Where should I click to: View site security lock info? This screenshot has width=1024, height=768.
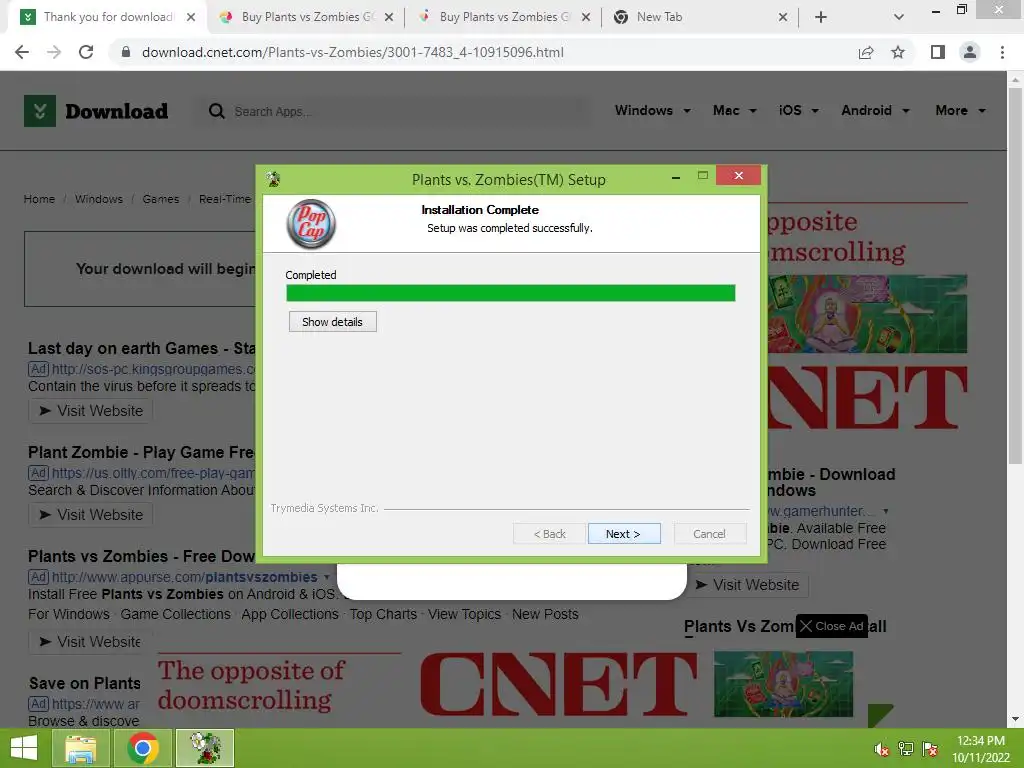[126, 52]
